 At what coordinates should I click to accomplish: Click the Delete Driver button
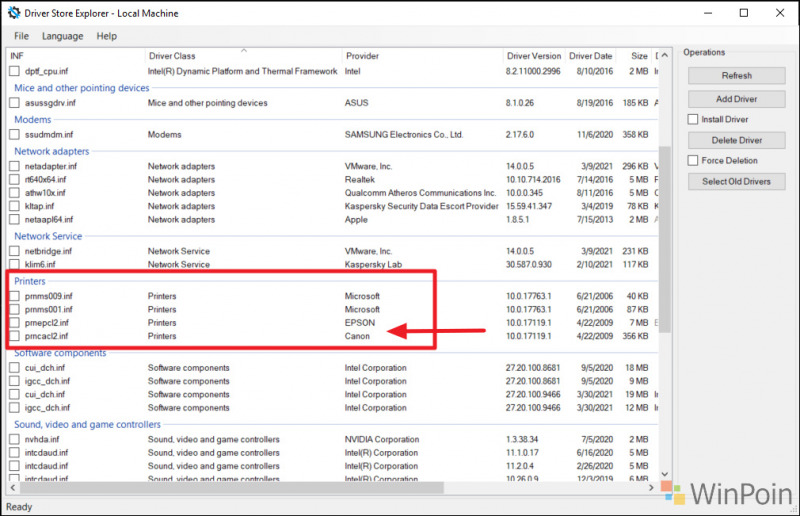736,140
